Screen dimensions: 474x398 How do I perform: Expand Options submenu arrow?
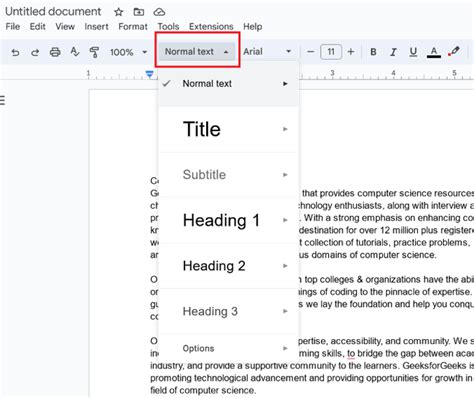coord(285,348)
